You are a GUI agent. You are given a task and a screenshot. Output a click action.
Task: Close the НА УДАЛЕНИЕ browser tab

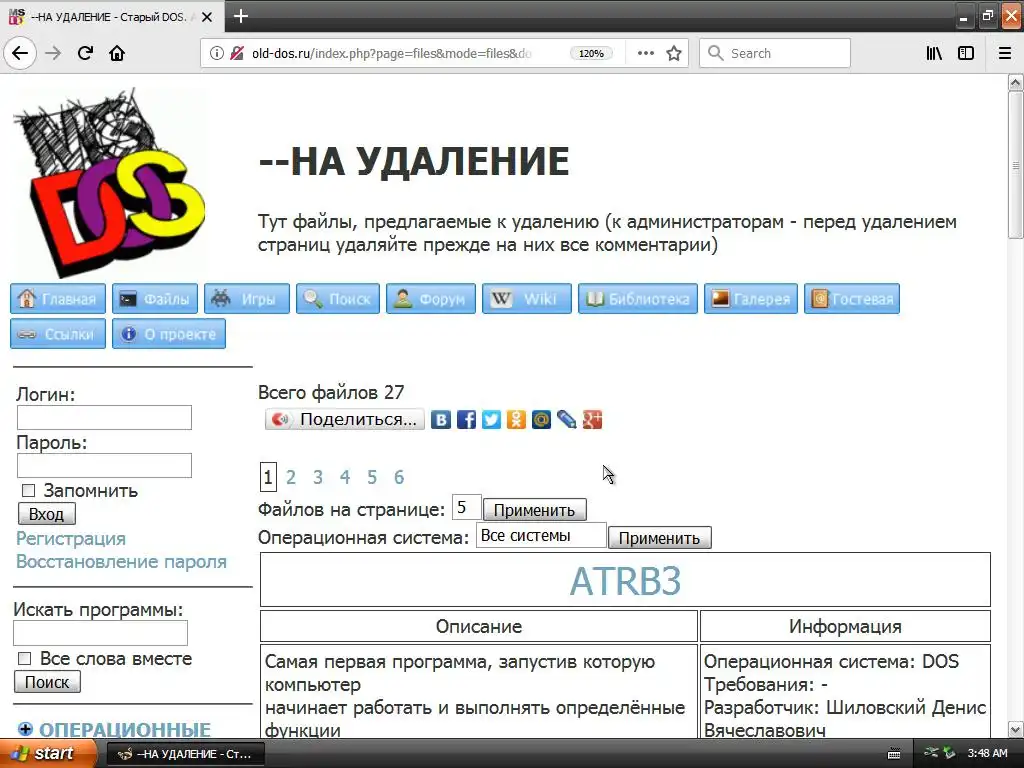click(207, 17)
